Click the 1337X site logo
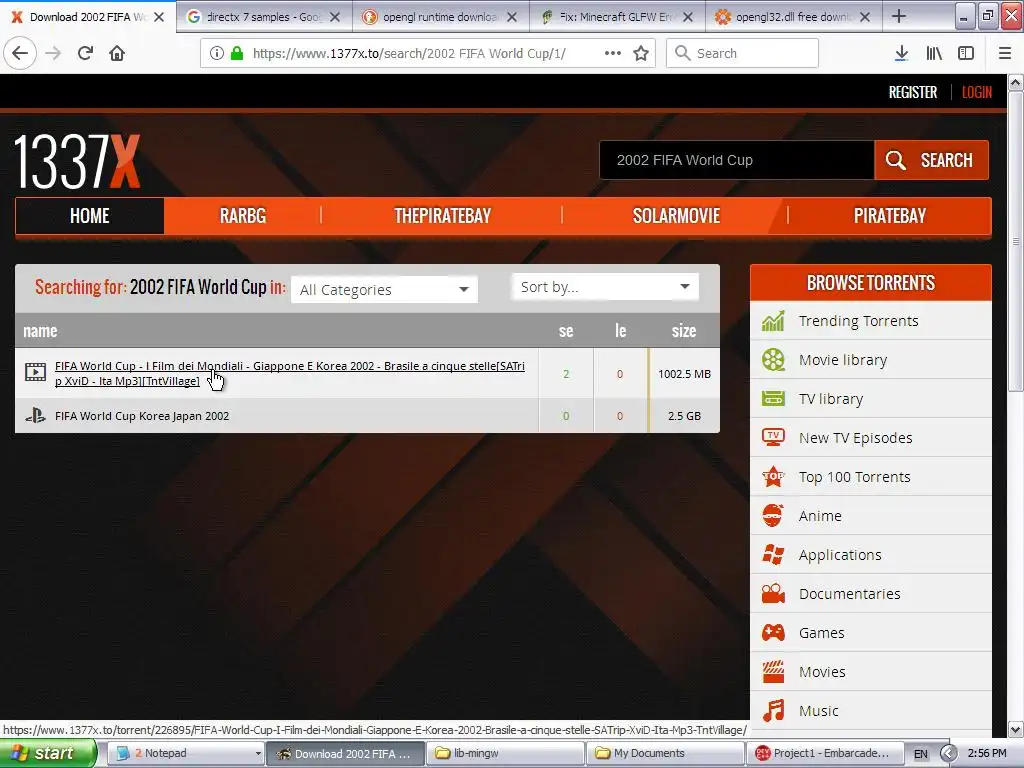Screen dimensions: 1024x768 click(x=77, y=161)
